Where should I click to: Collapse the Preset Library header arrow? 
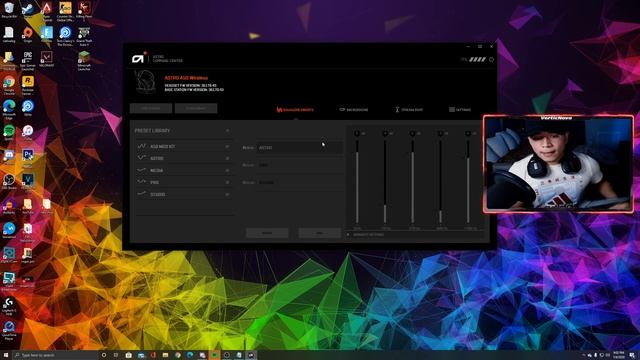coord(227,131)
